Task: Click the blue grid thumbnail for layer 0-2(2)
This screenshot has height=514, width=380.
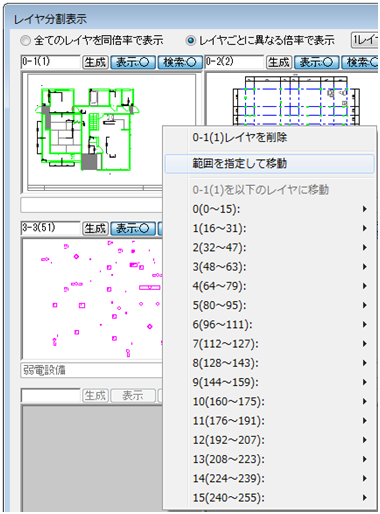Action: (x=293, y=99)
